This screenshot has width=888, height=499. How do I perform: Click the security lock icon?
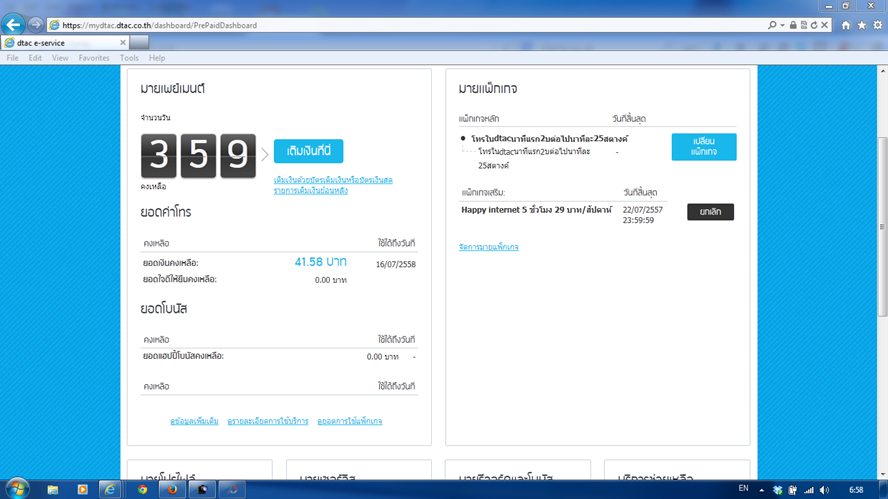793,25
